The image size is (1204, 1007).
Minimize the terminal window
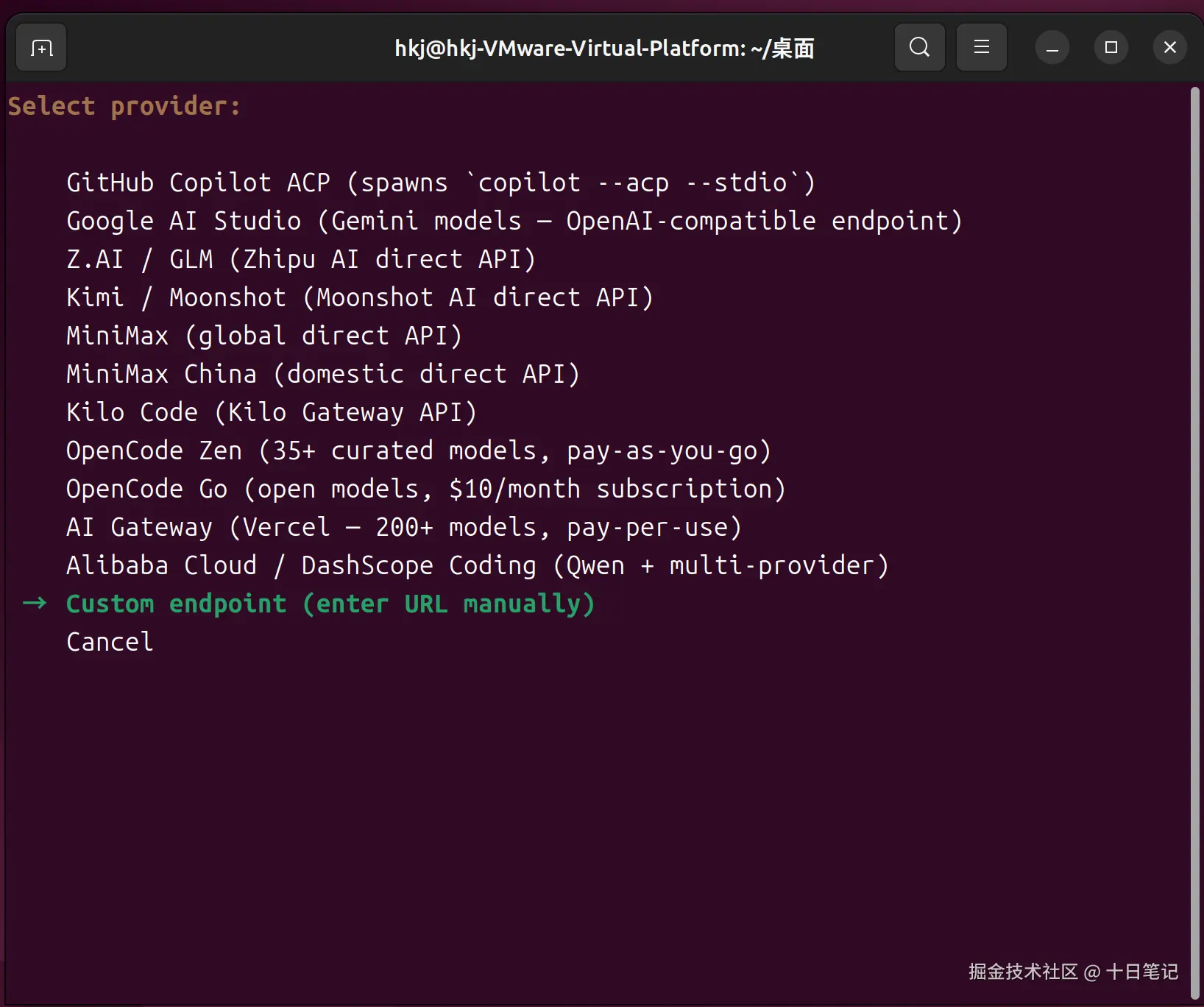pyautogui.click(x=1052, y=49)
